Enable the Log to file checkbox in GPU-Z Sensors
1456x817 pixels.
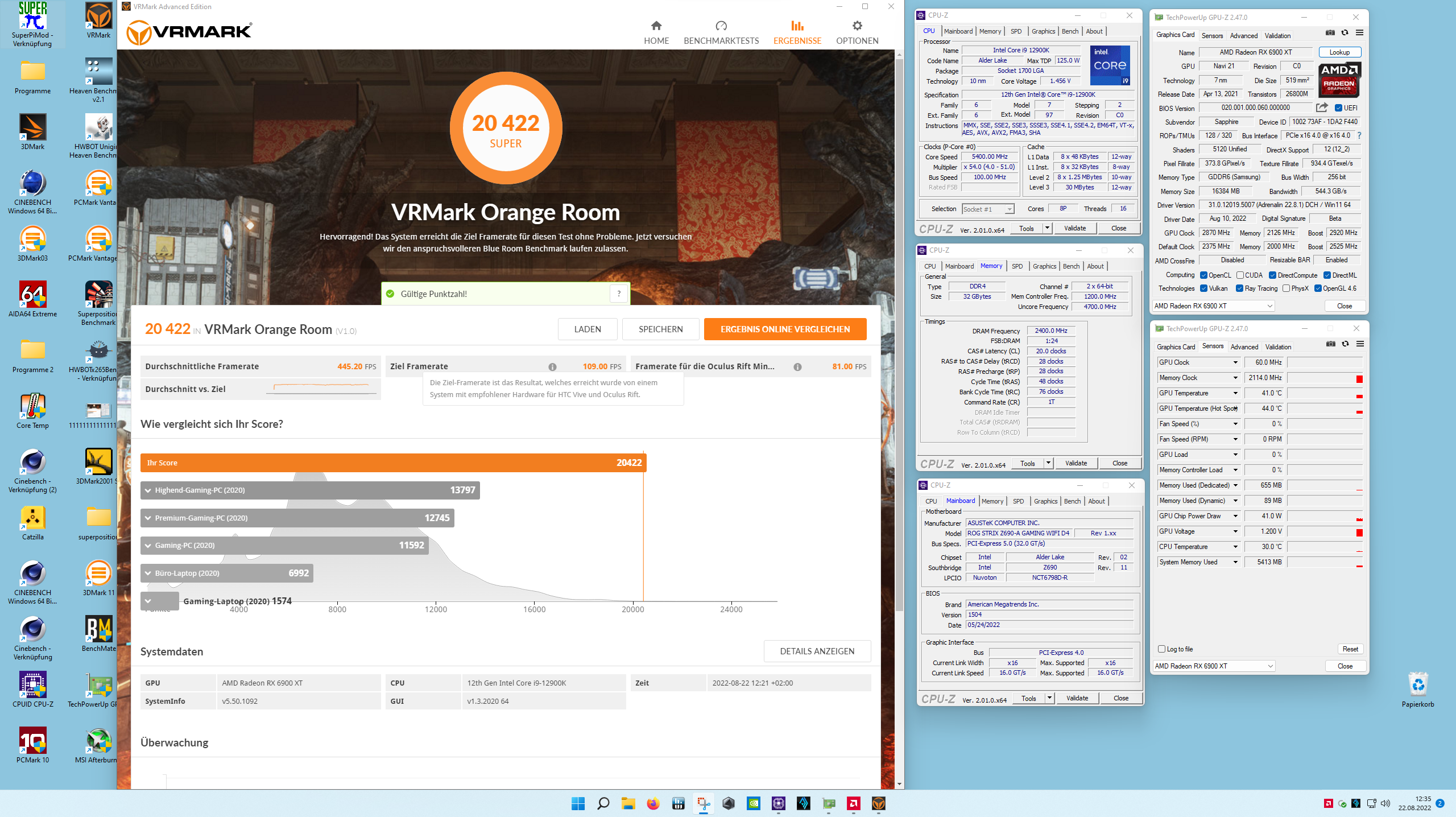tap(1162, 649)
